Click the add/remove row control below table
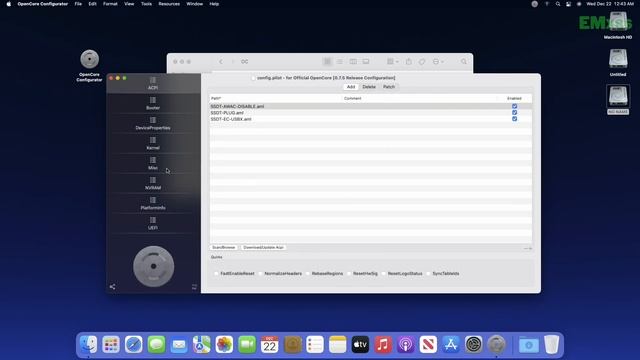This screenshot has height=360, width=640. click(528, 248)
